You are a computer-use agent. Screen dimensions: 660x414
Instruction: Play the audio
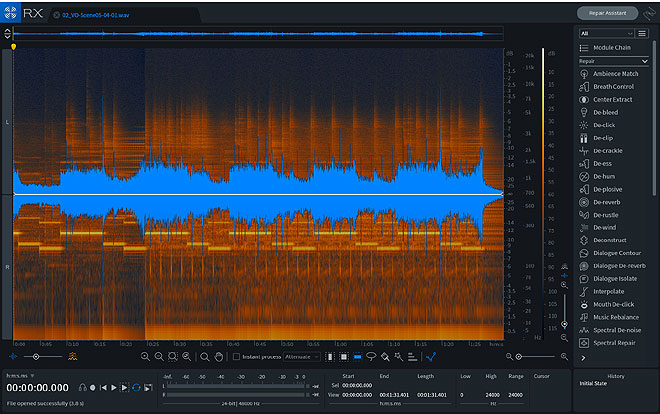114,387
